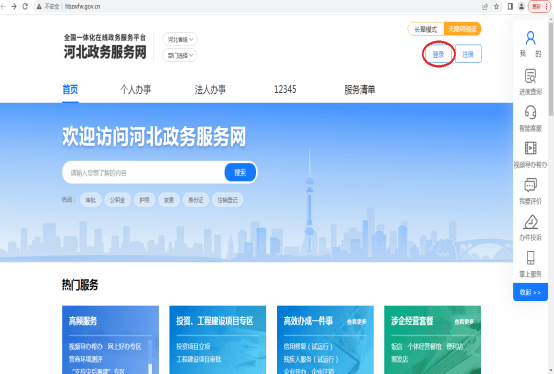Click the 投资、工程建设项目专区 card title
This screenshot has width=554, height=374.
click(x=215, y=321)
